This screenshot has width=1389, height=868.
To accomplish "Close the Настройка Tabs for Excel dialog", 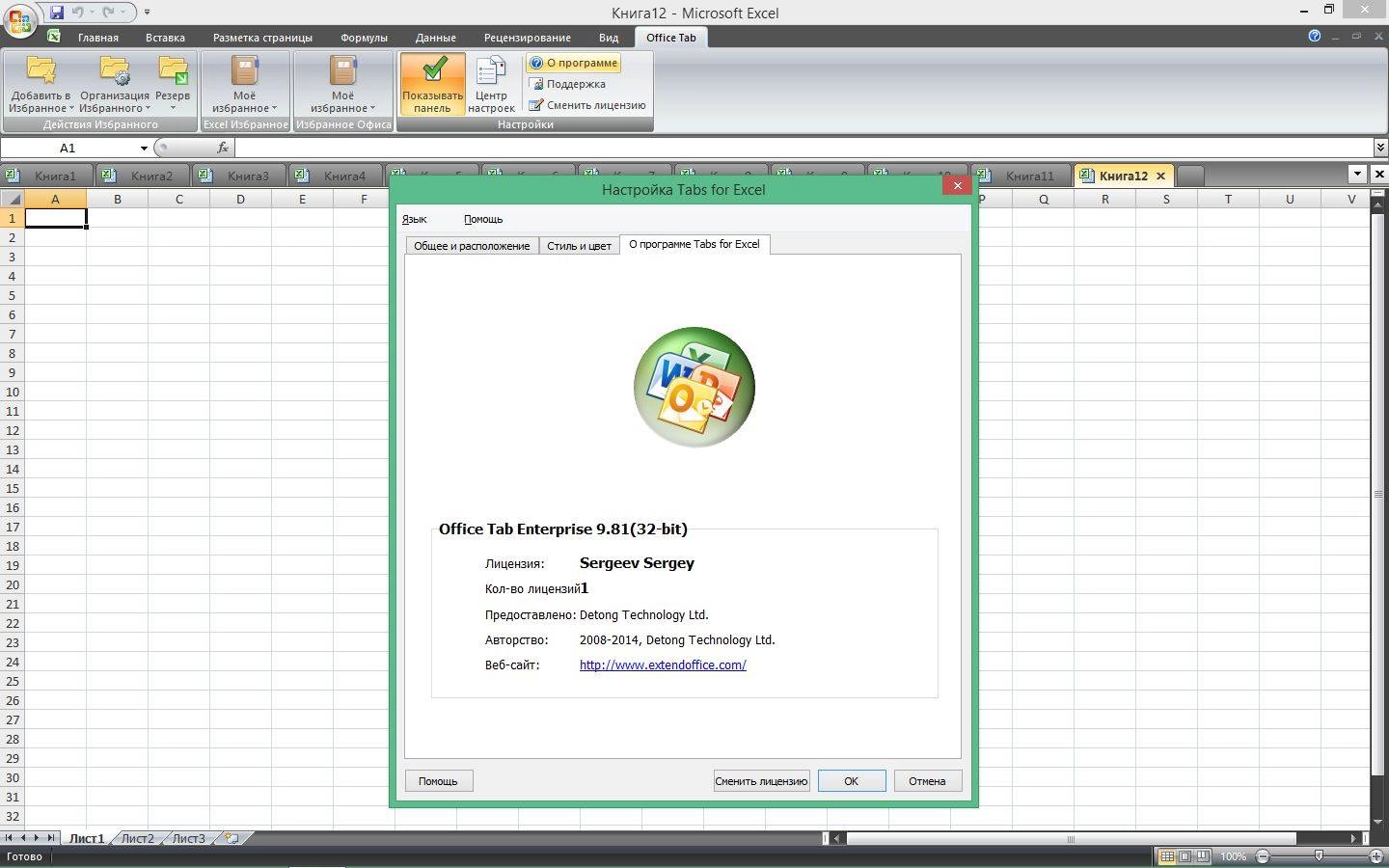I will 957,185.
